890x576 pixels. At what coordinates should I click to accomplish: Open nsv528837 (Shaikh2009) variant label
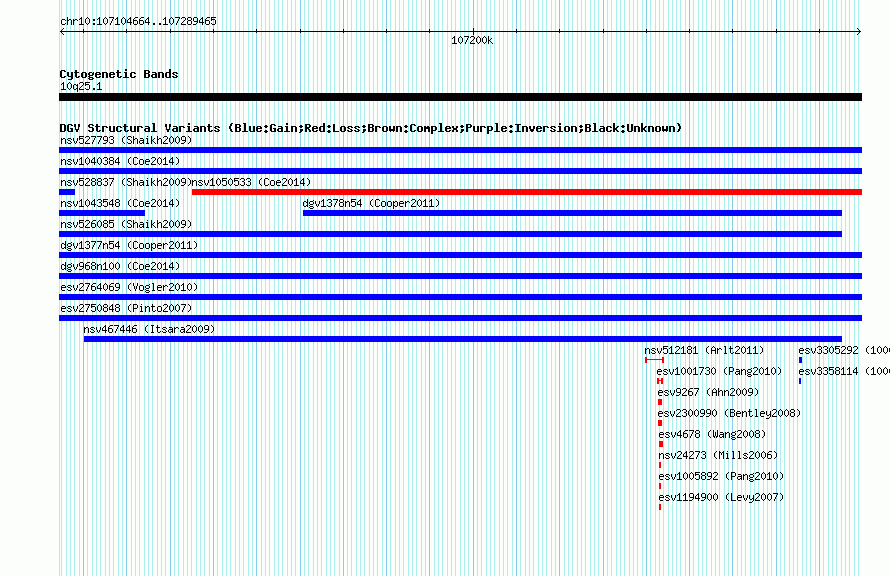click(x=126, y=182)
